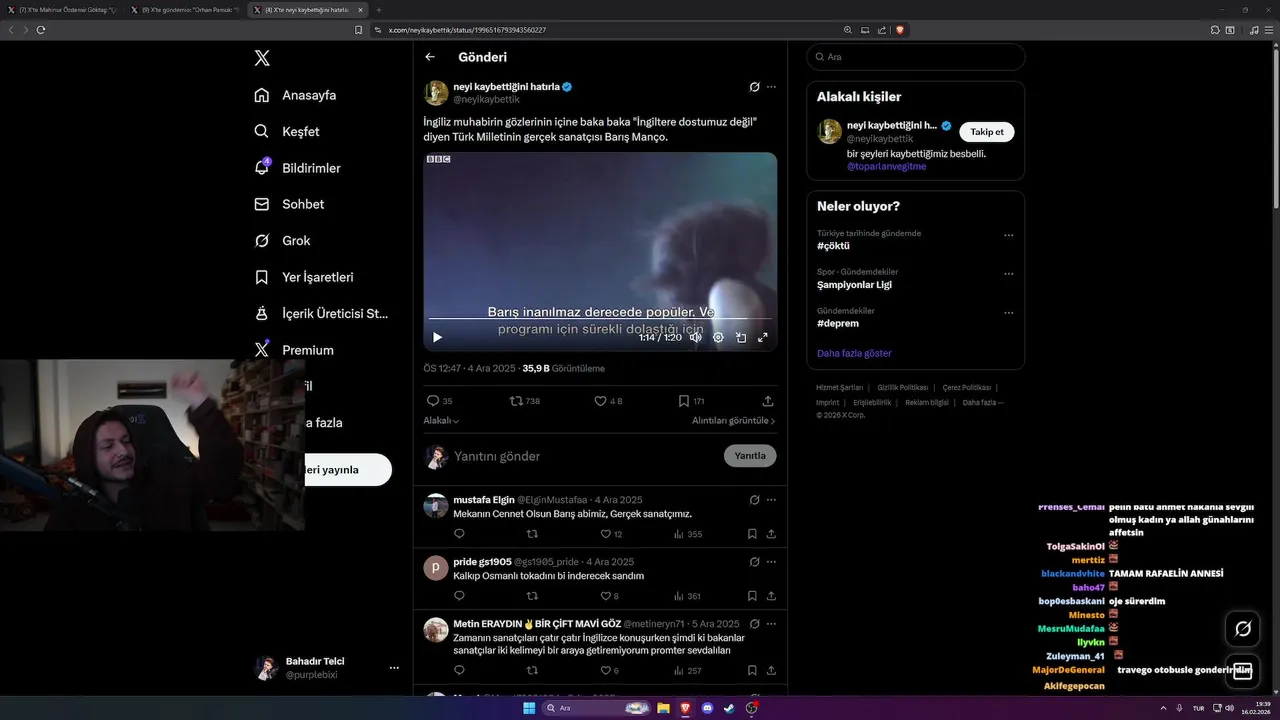Open a new browser tab
The width and height of the screenshot is (1280, 720).
(379, 9)
